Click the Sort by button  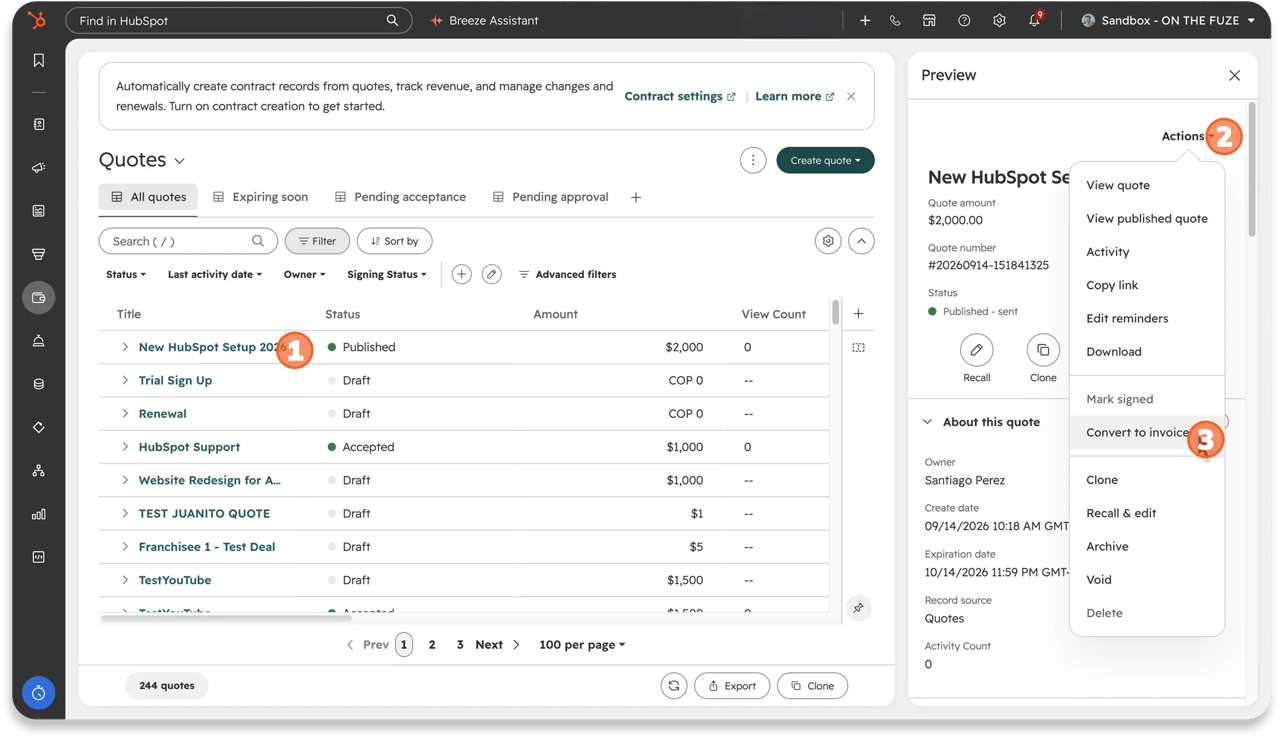(394, 241)
